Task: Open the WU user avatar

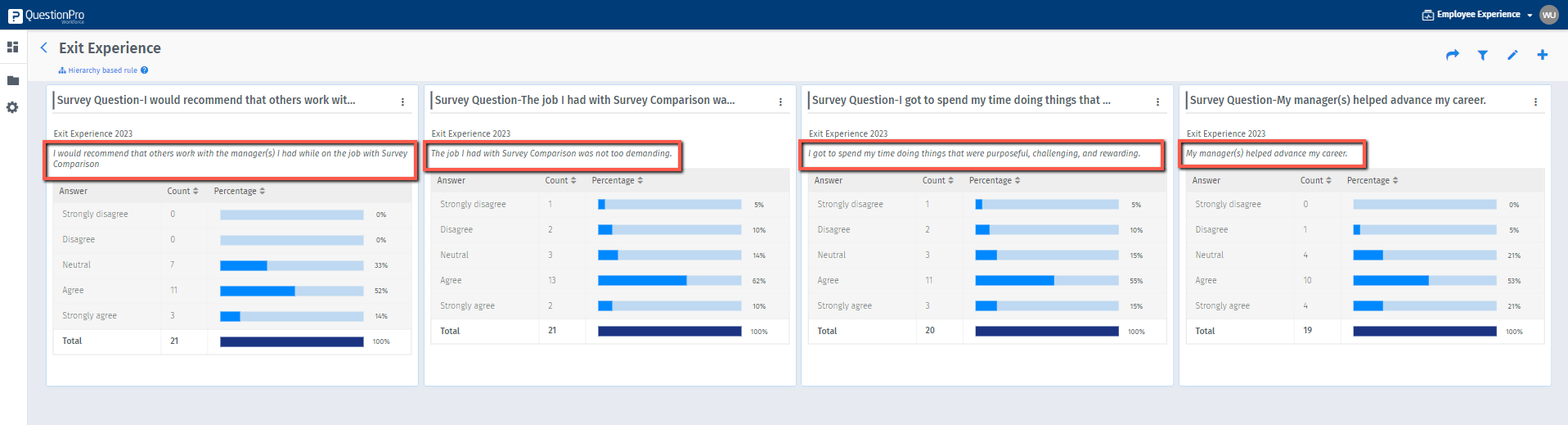Action: [x=1548, y=15]
